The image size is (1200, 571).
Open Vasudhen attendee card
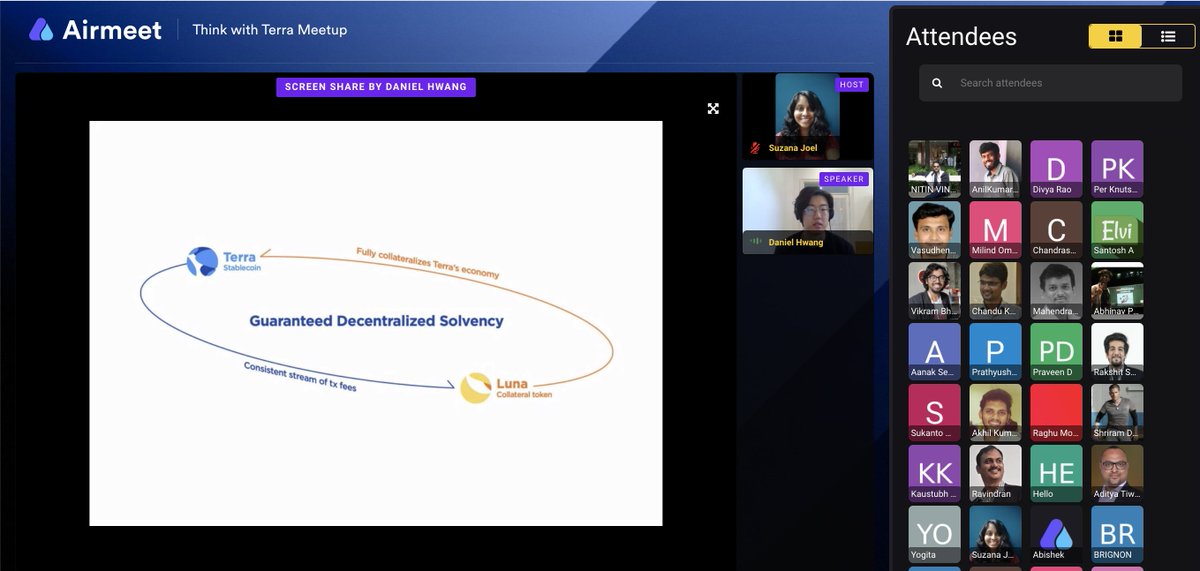[935, 229]
